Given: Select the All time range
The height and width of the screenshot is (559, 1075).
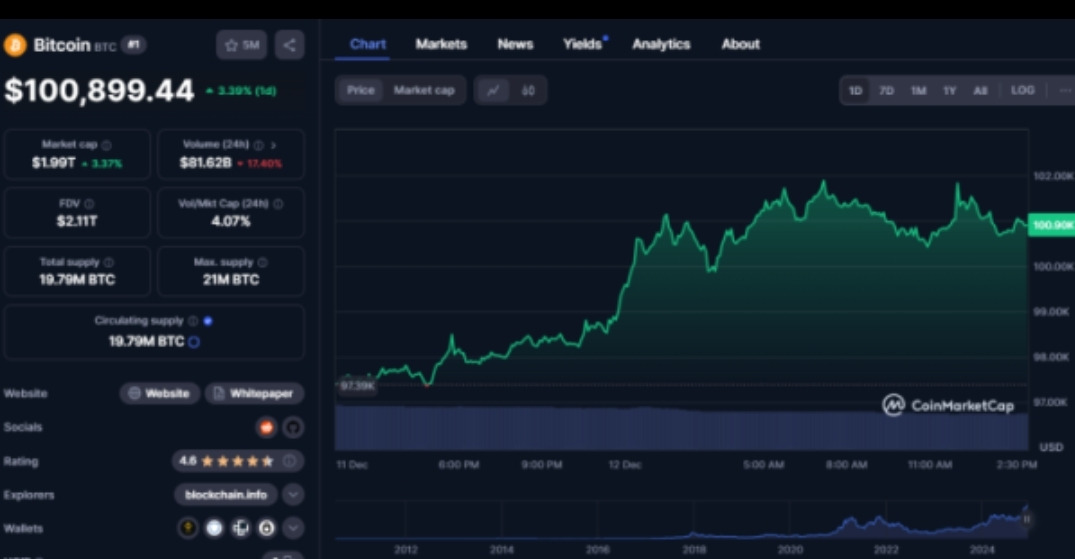Looking at the screenshot, I should pos(980,90).
